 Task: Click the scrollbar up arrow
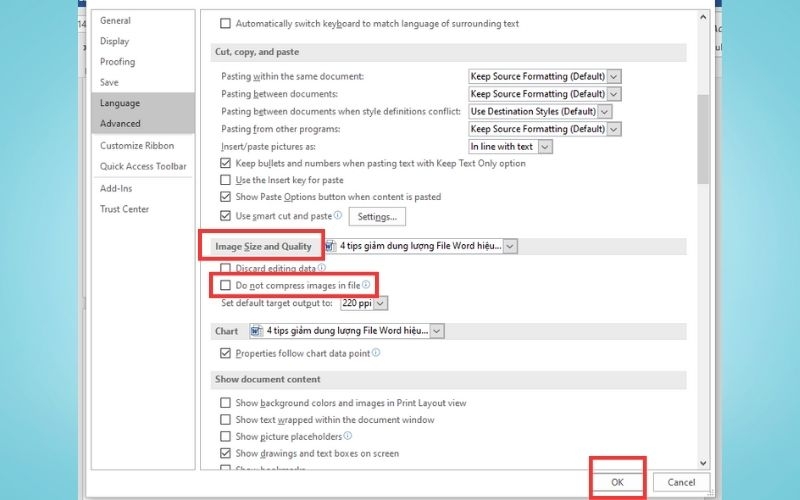coord(703,17)
